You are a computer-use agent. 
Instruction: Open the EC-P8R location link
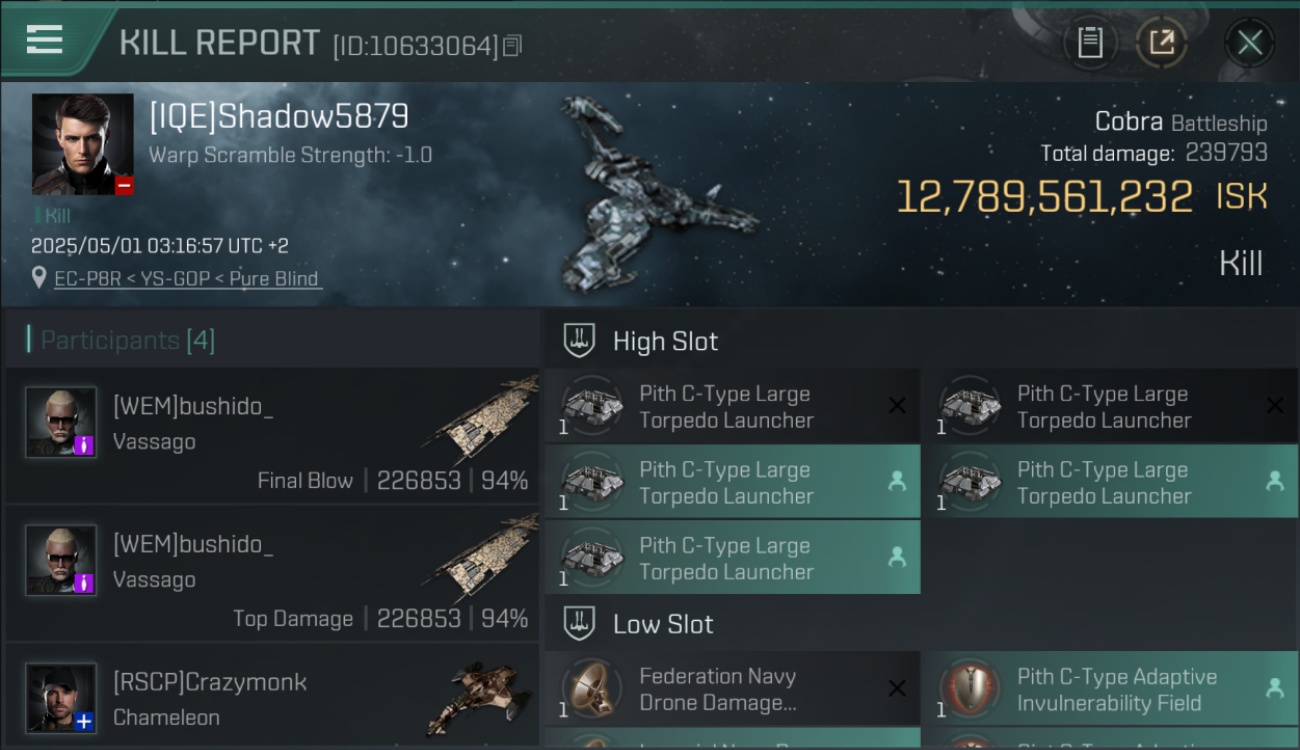click(188, 279)
